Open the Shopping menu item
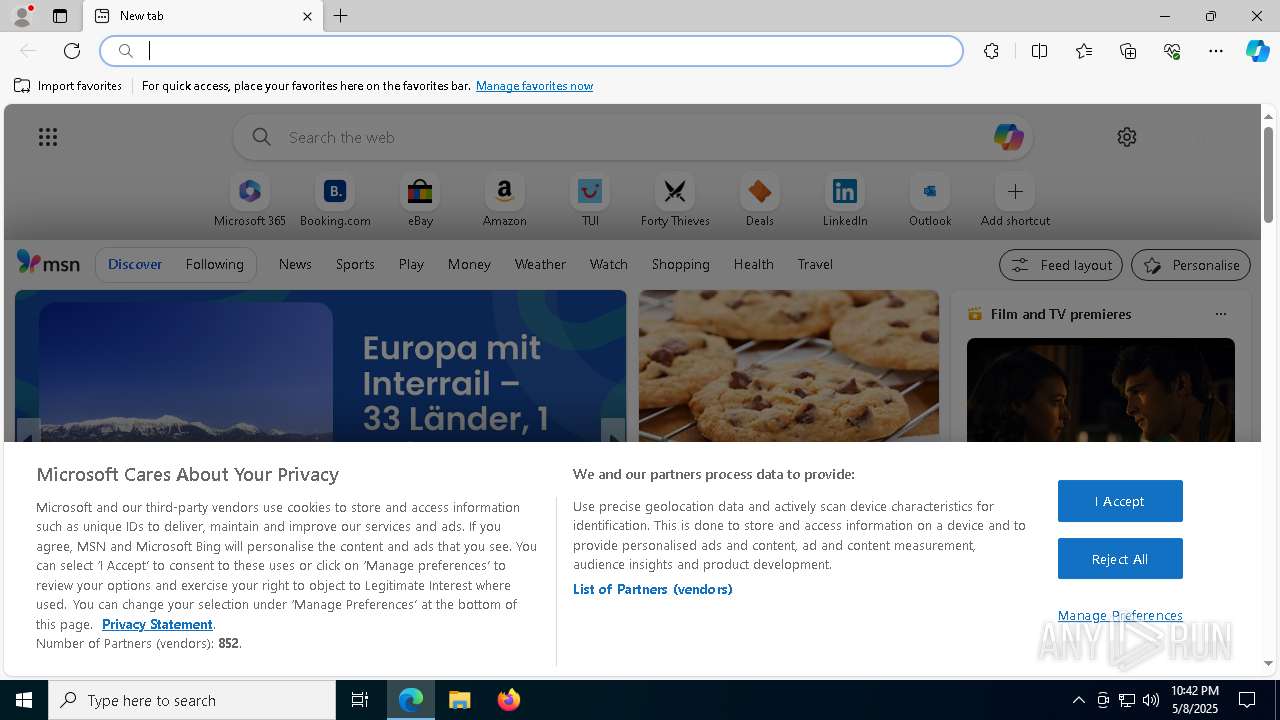The image size is (1280, 720). pos(680,264)
